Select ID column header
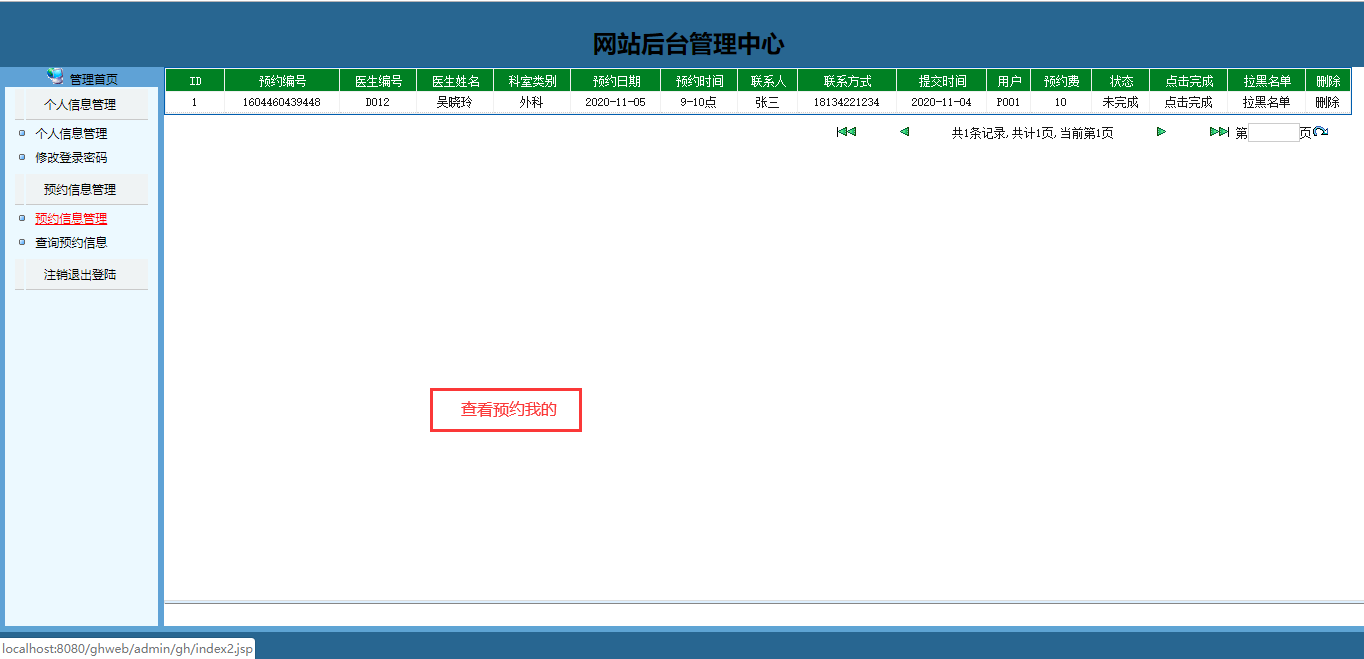 coord(195,81)
